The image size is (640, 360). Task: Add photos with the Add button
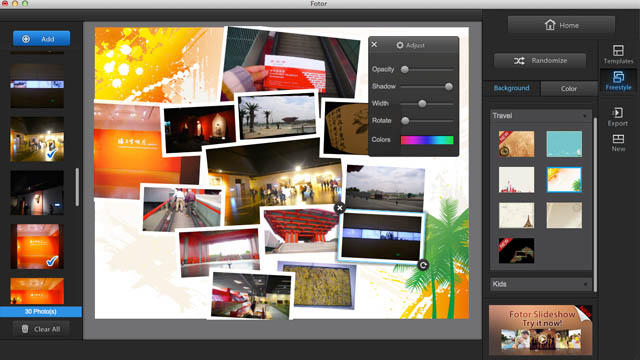click(x=41, y=39)
